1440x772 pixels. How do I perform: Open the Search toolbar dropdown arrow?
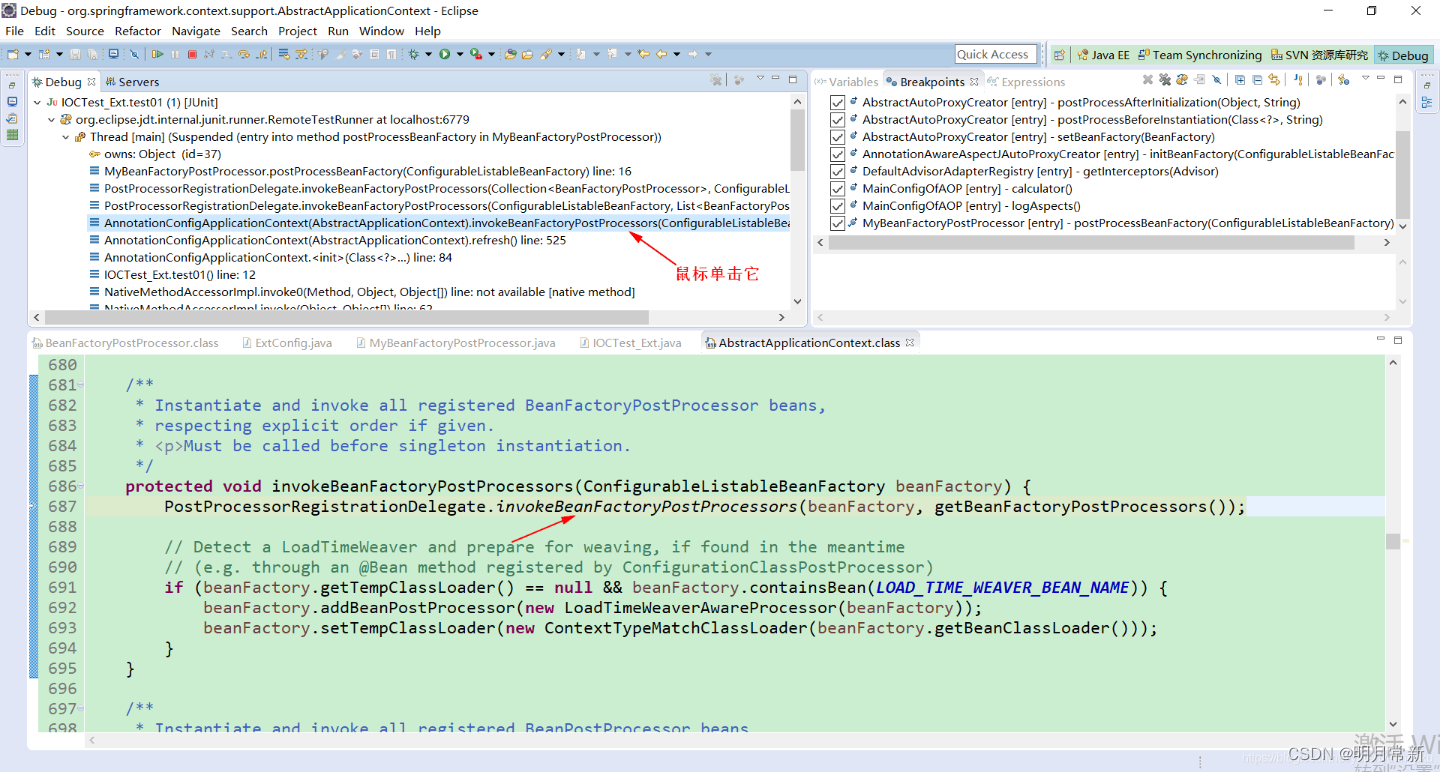[561, 54]
